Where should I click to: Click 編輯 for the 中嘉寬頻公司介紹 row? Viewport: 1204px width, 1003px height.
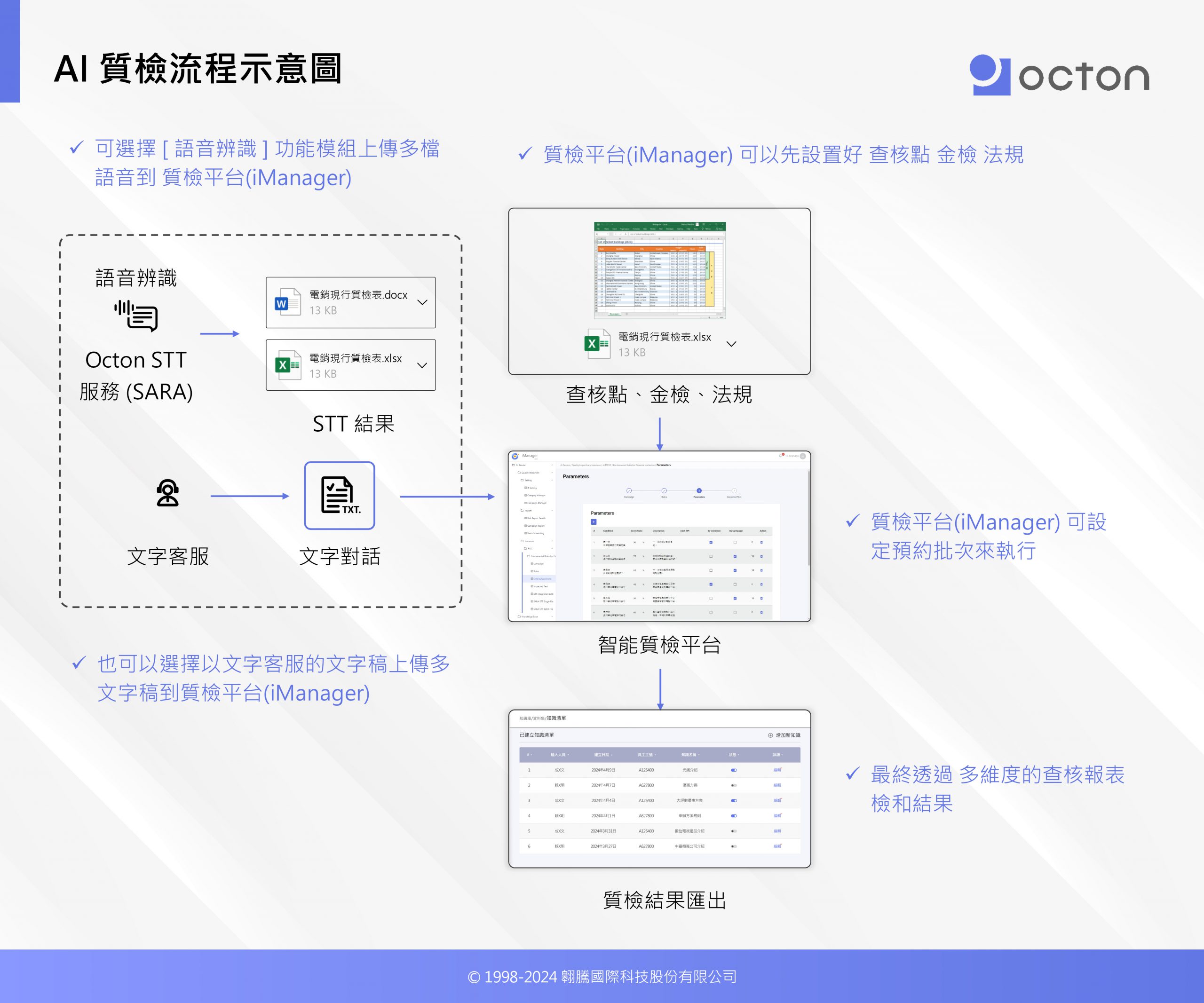coord(777,846)
